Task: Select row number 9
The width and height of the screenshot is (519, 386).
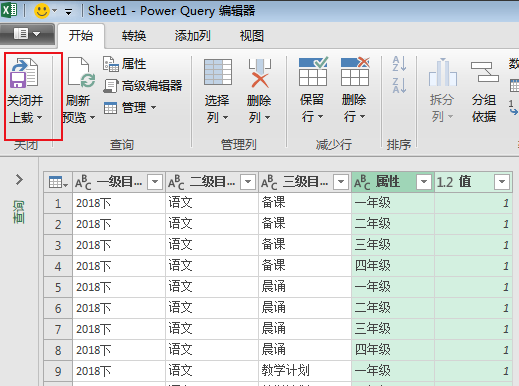Action: coord(58,371)
